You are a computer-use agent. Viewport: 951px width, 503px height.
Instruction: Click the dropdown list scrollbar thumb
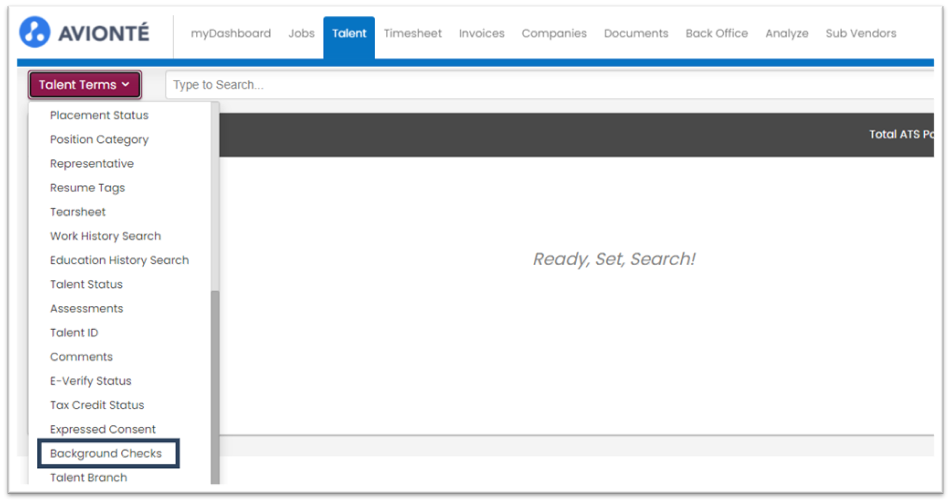(x=215, y=387)
